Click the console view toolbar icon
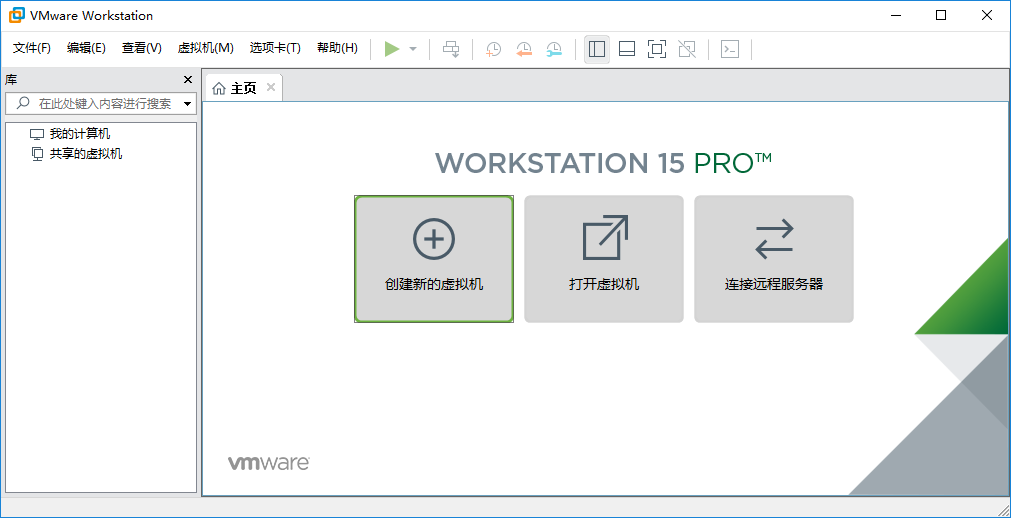The width and height of the screenshot is (1011, 518). point(730,49)
